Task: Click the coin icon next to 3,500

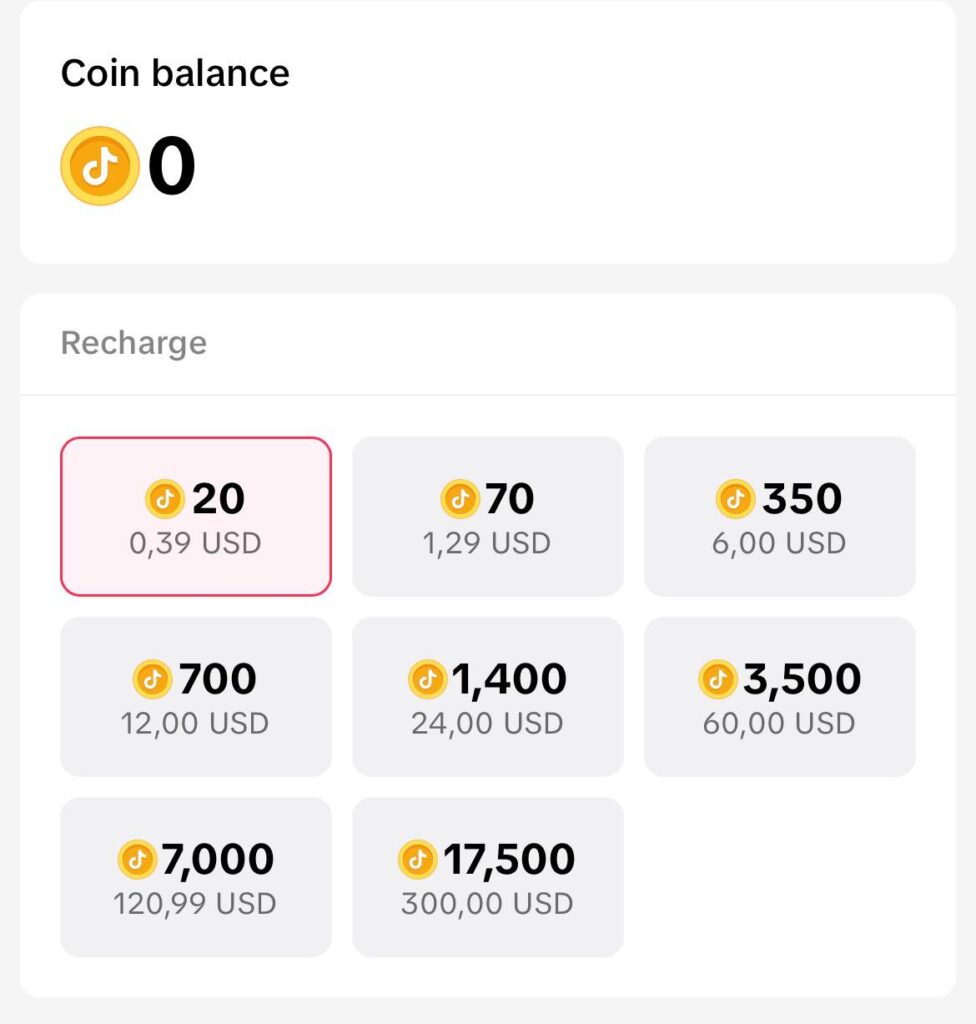Action: coord(717,679)
